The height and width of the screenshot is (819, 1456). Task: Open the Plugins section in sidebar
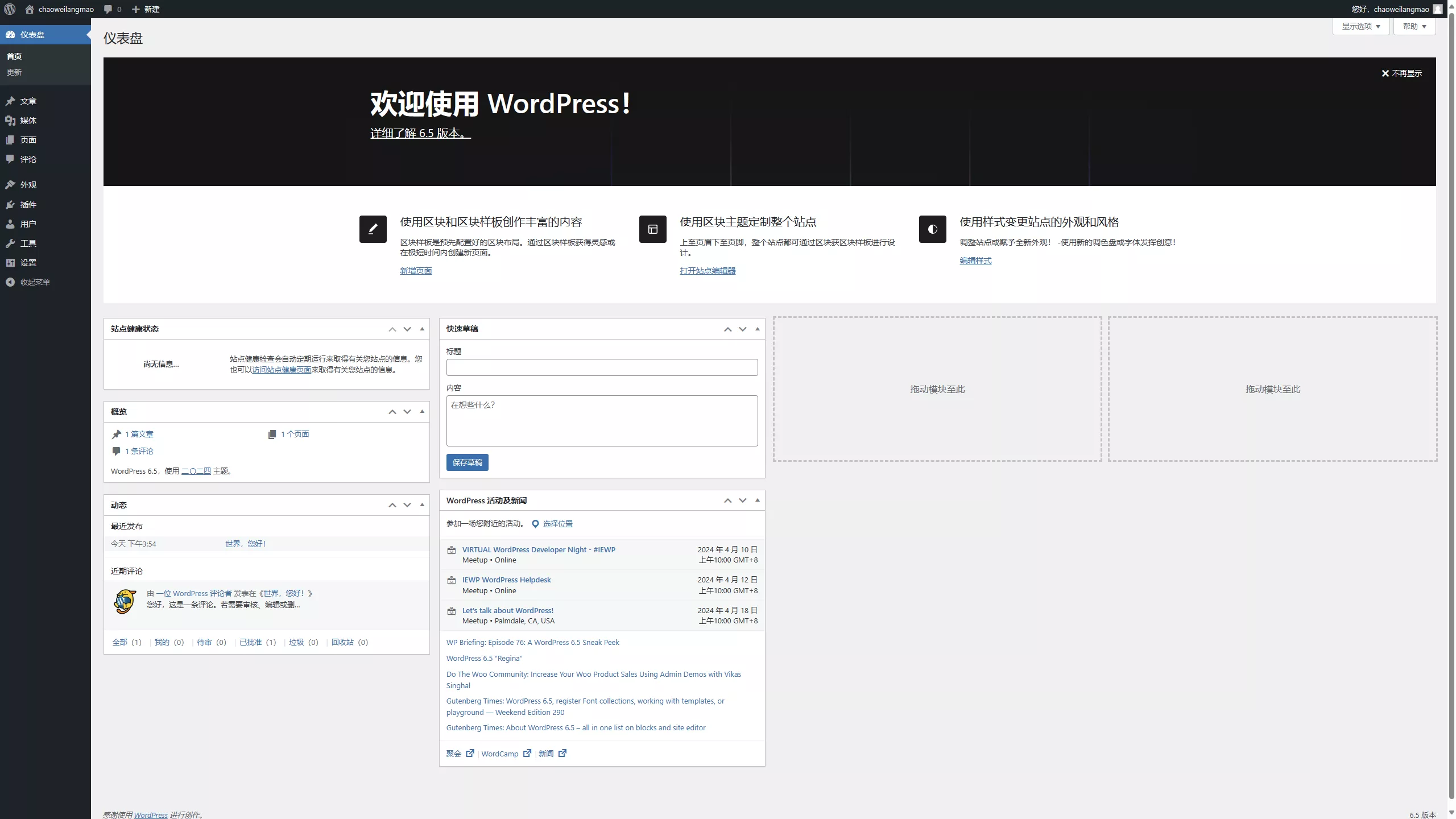[27, 204]
